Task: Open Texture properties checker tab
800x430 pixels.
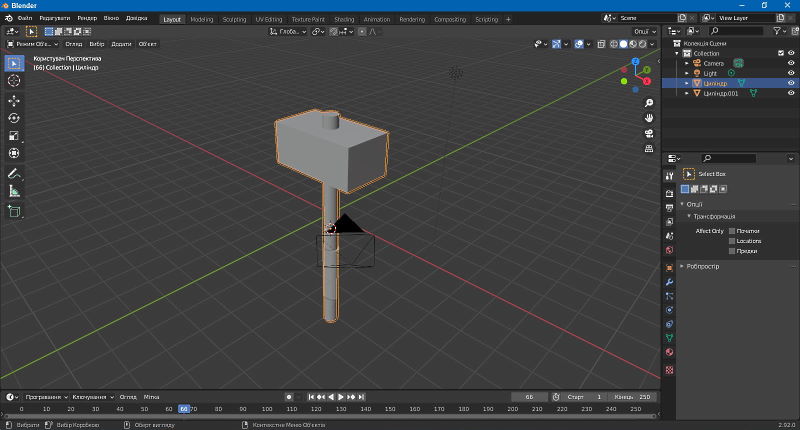Action: point(669,370)
